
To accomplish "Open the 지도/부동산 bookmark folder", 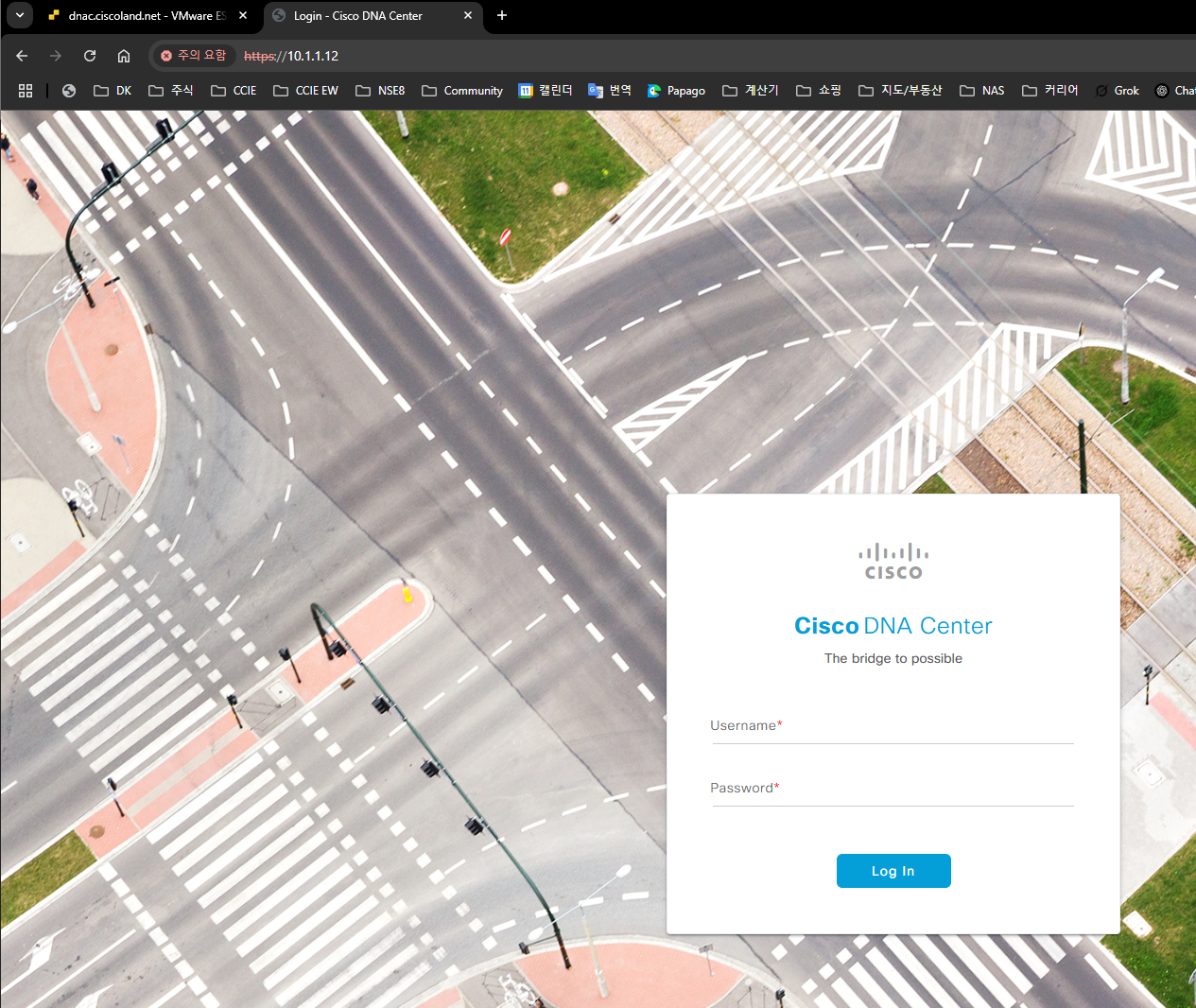I will click(900, 91).
